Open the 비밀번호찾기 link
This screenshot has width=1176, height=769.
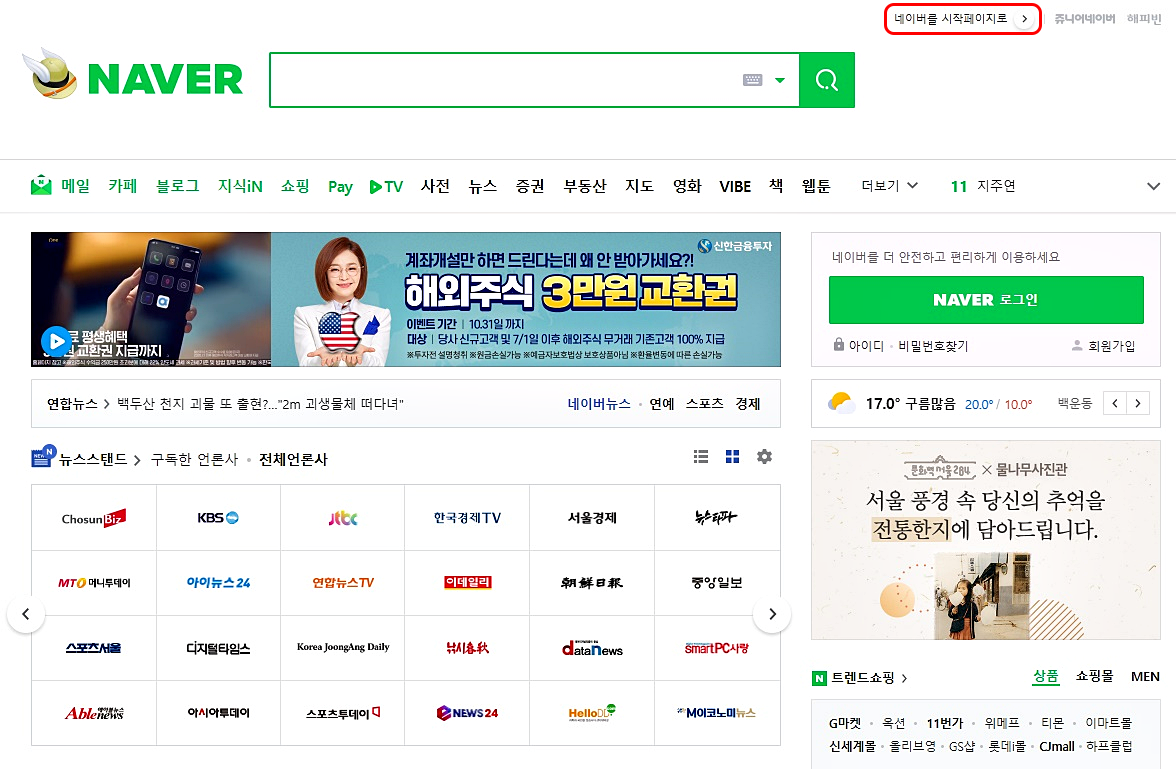(933, 346)
